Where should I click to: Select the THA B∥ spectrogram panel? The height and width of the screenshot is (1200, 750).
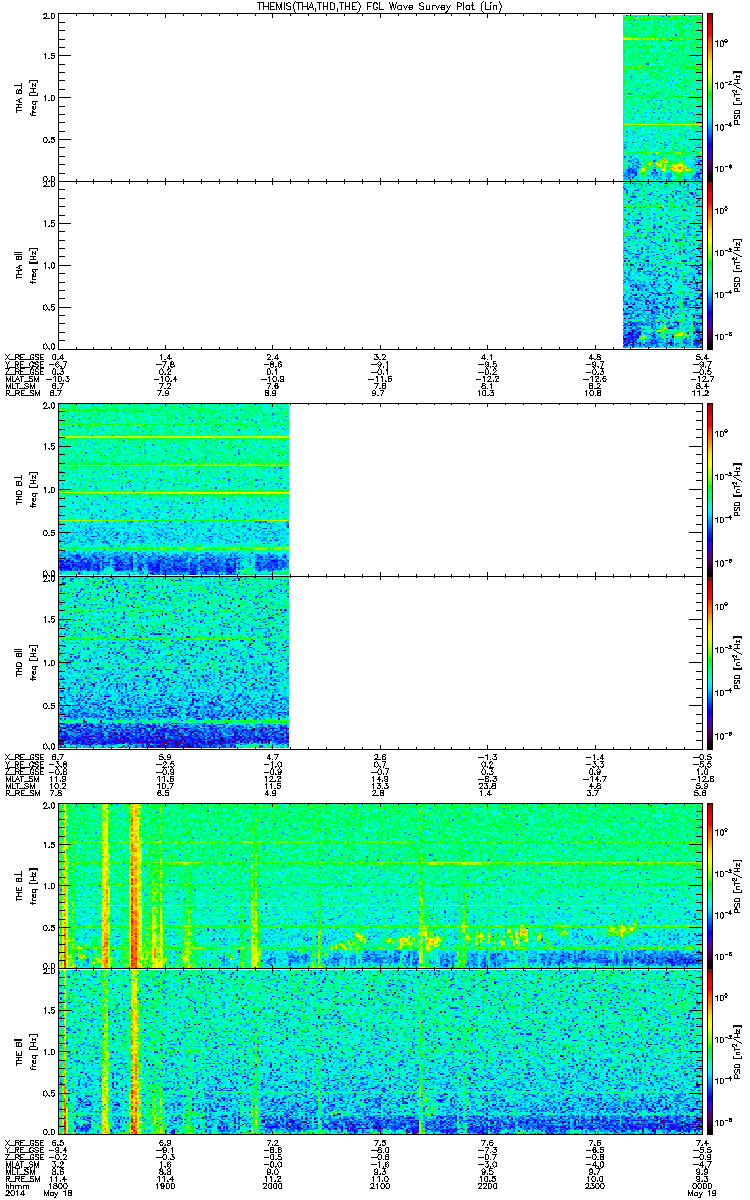click(380, 264)
